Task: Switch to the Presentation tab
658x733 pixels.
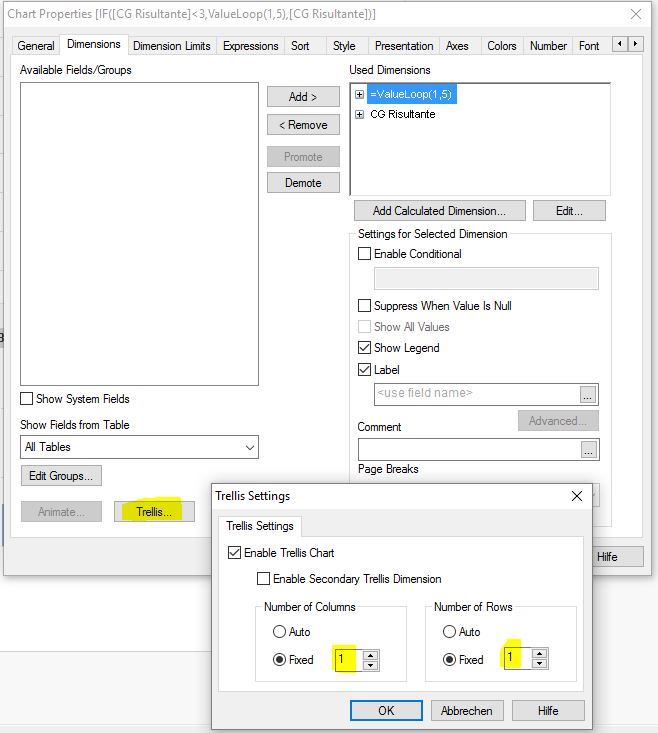Action: [x=404, y=46]
